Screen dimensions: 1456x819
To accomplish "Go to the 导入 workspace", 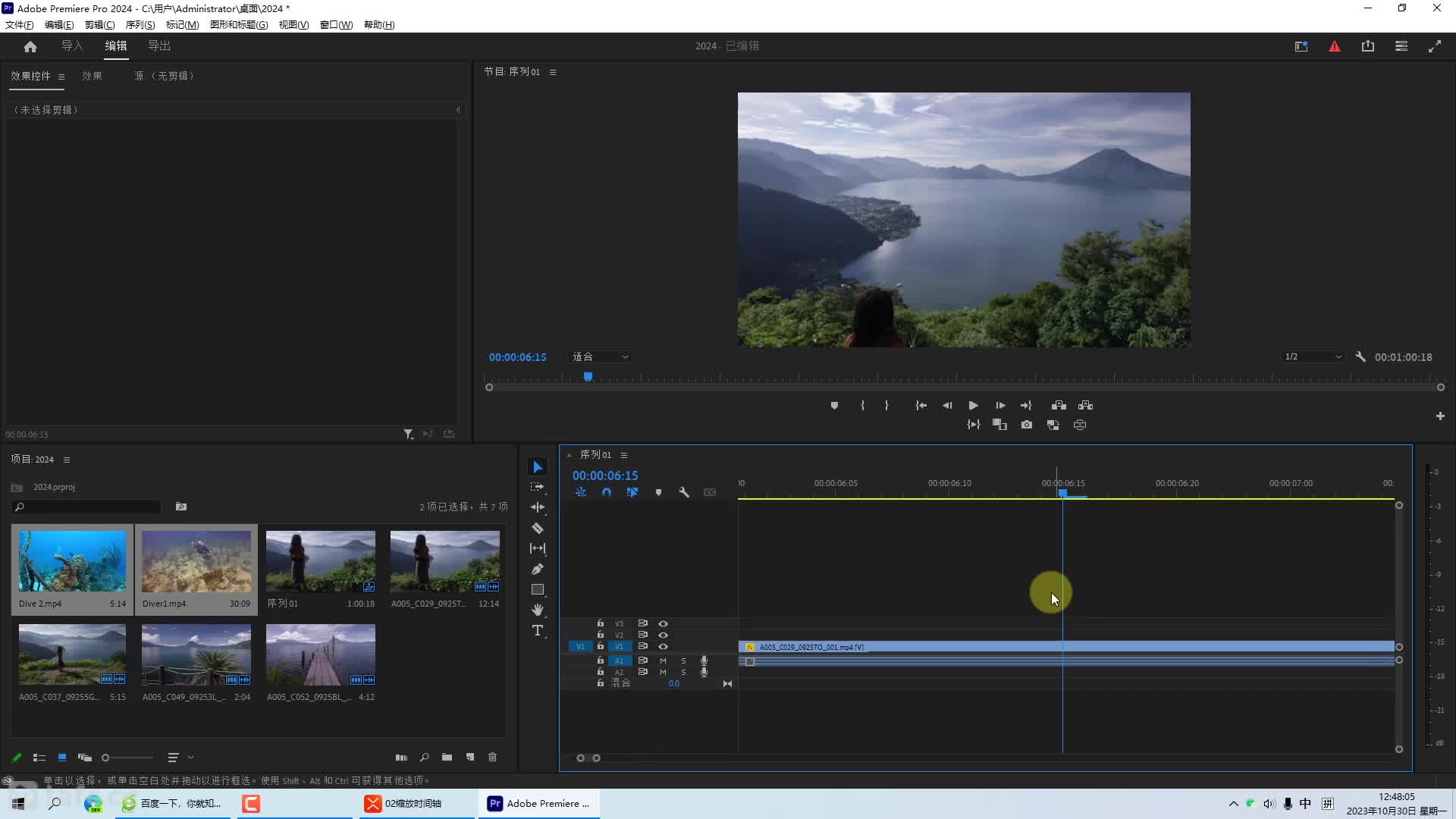I will coord(72,46).
